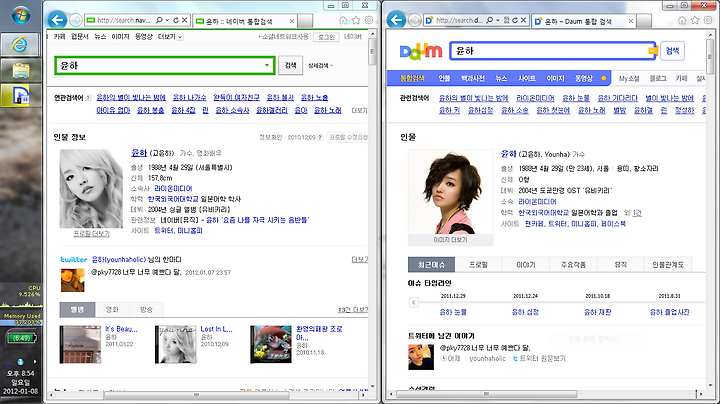
Task: Select the 주요작품 tab on the Daum page
Action: pos(573,265)
